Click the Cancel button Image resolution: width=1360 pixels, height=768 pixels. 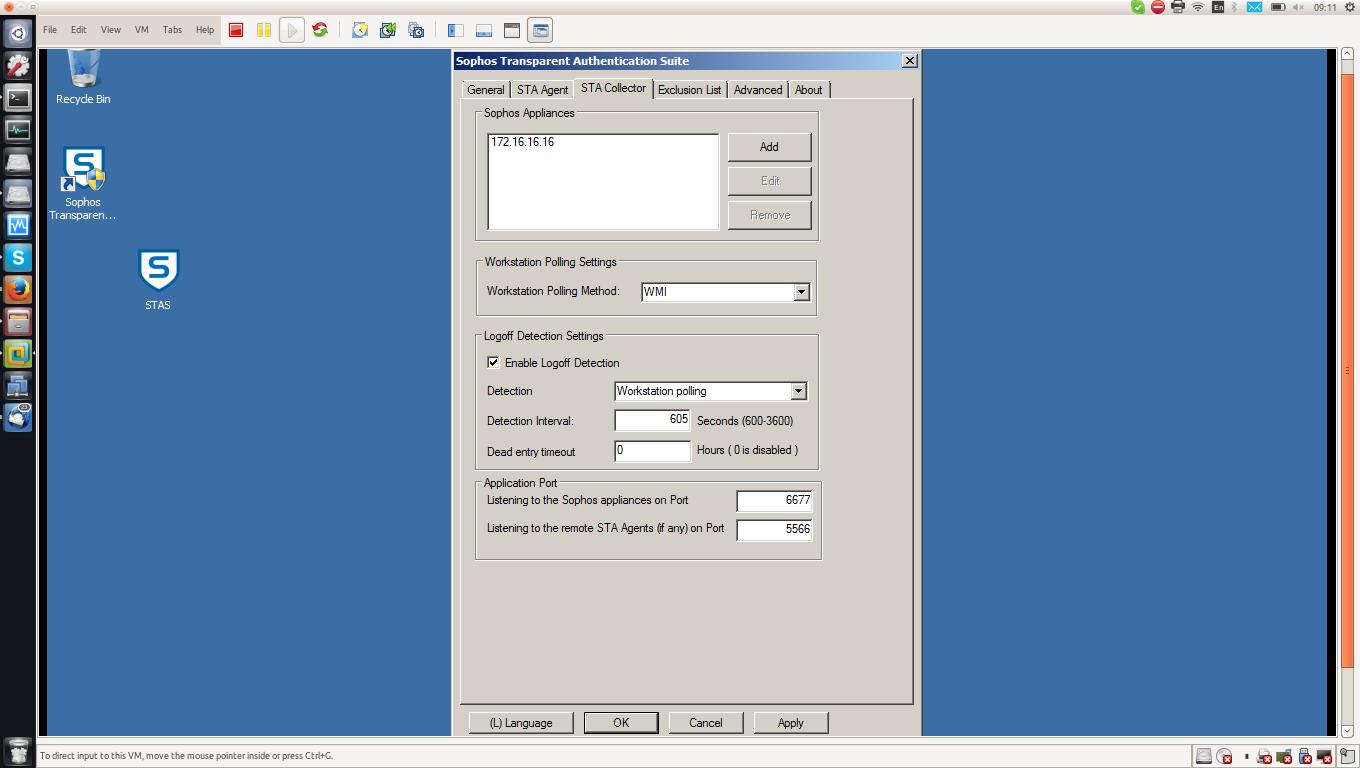705,723
